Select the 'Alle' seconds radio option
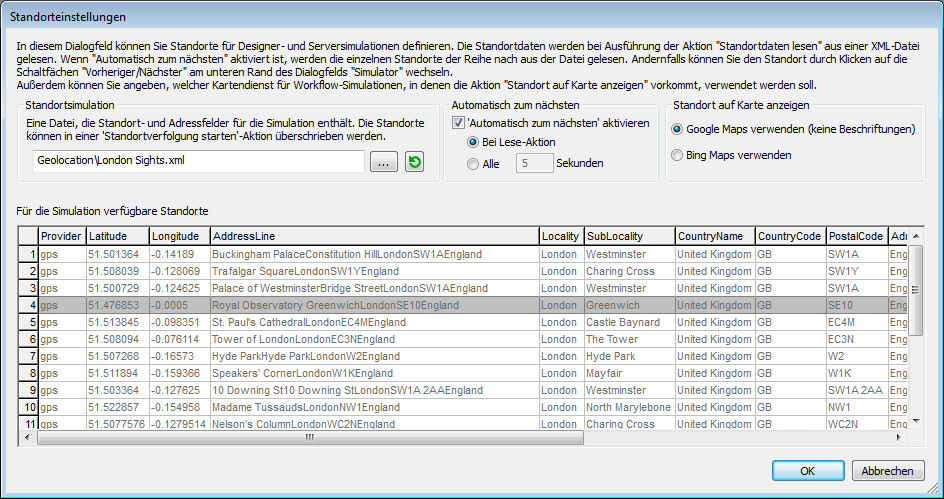 coord(475,163)
